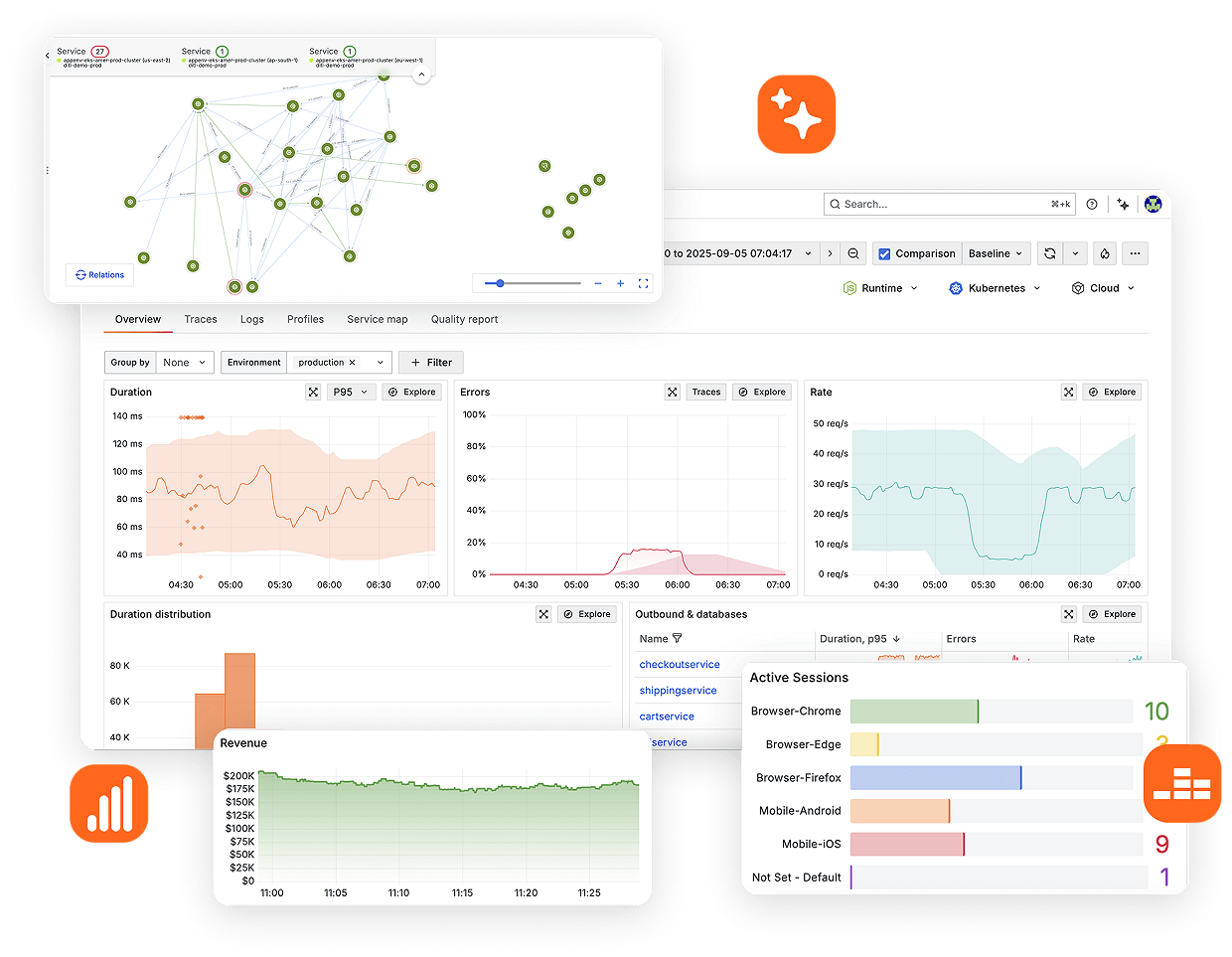The height and width of the screenshot is (957, 1232).
Task: Sort by Duration, p95 arrow
Action: pos(896,639)
